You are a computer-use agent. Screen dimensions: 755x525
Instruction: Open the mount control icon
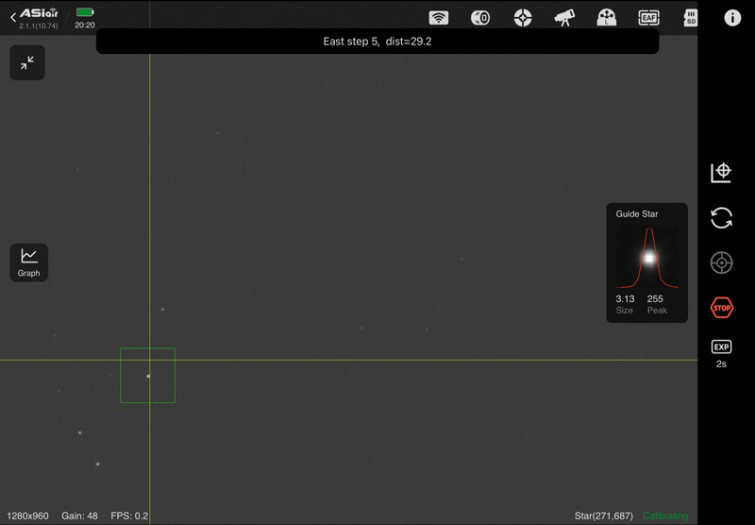[x=606, y=18]
